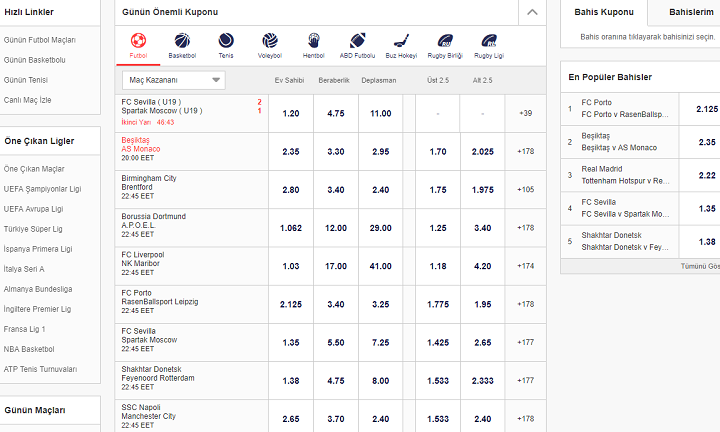Pick draw odds 12.00 for Dortmund match

(x=336, y=228)
